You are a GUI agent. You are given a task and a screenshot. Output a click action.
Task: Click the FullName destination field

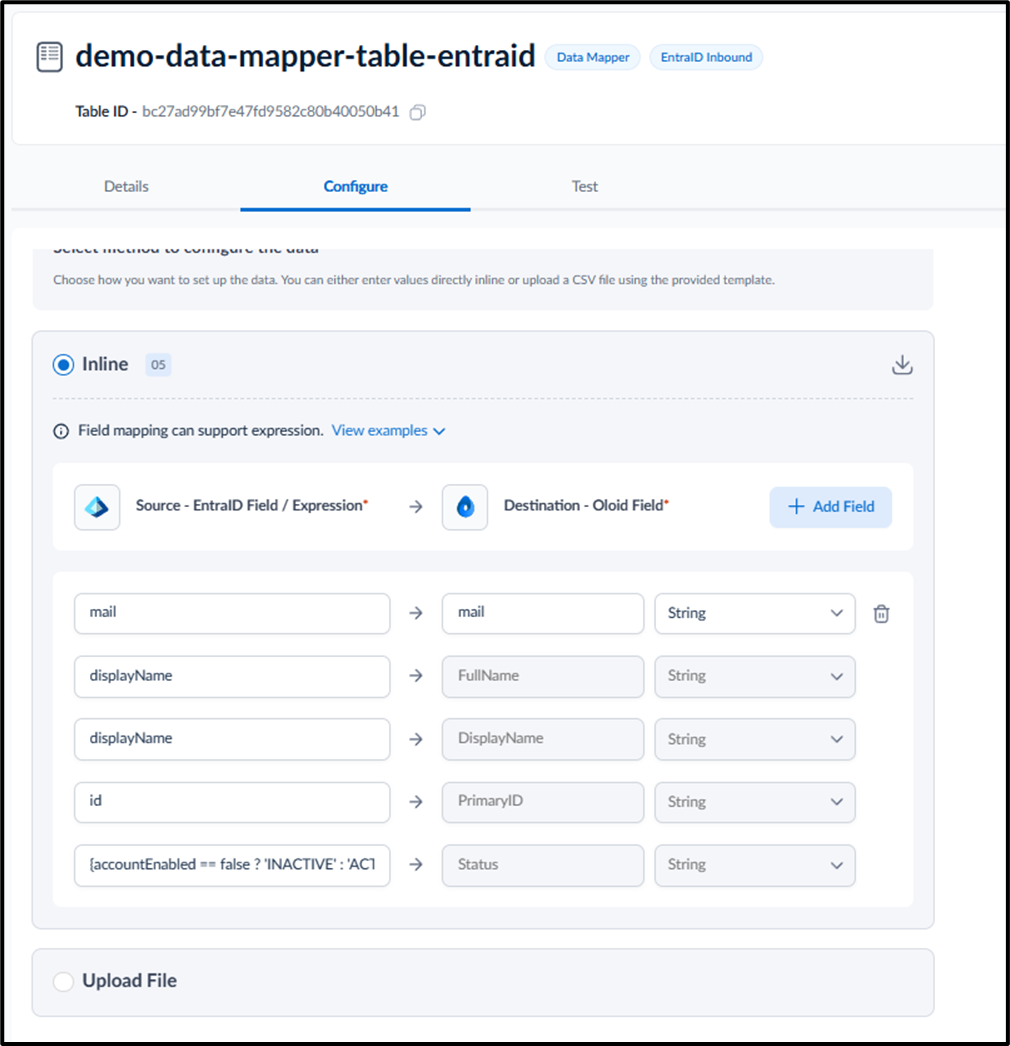click(x=543, y=676)
